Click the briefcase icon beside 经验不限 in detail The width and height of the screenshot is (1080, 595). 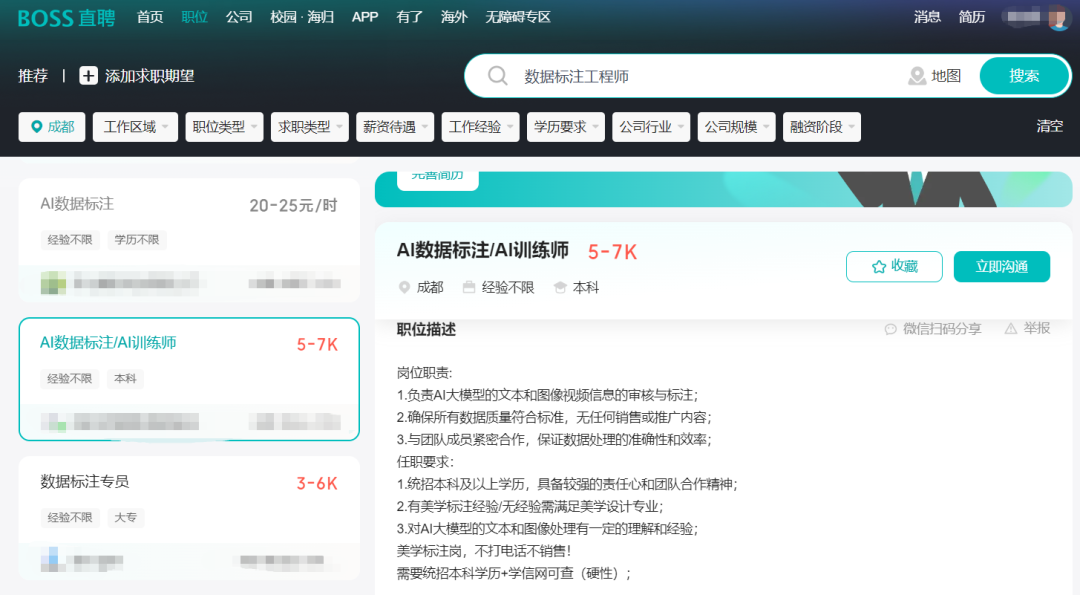tap(469, 287)
